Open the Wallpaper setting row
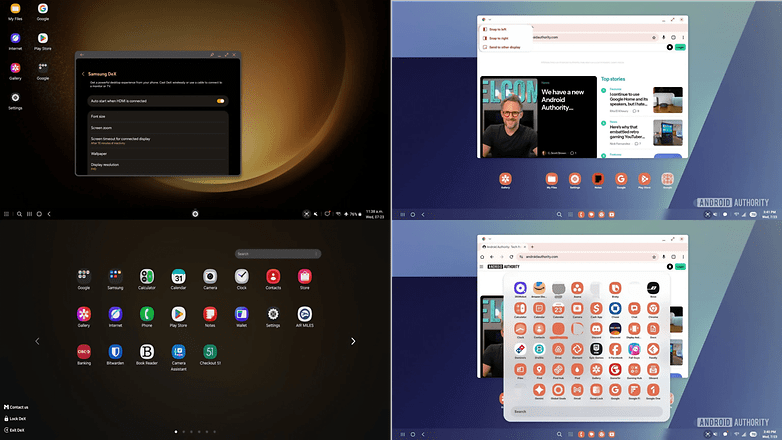782x440 pixels. [x=158, y=154]
